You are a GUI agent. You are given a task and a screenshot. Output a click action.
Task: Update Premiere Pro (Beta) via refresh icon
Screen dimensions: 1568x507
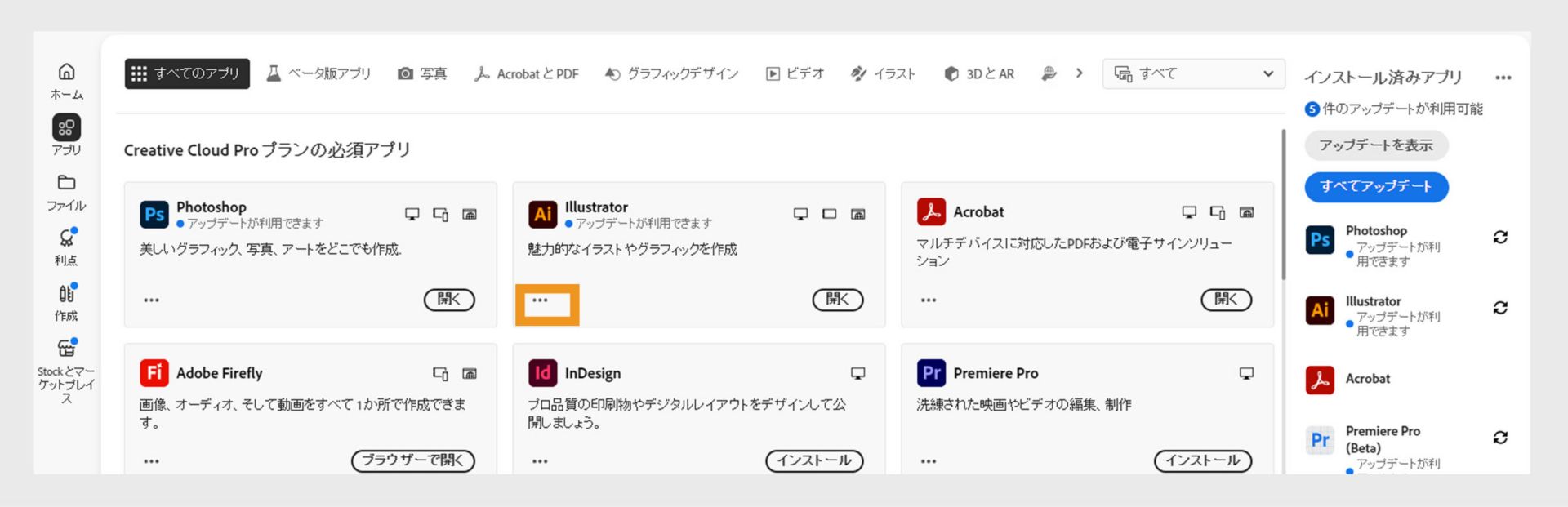(x=1500, y=438)
